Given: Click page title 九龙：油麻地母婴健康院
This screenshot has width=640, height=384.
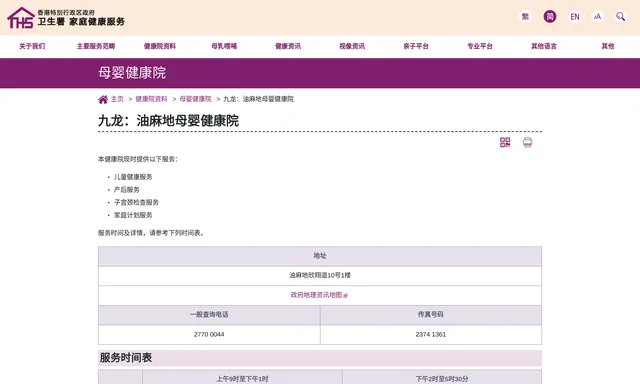Looking at the screenshot, I should pyautogui.click(x=168, y=121).
